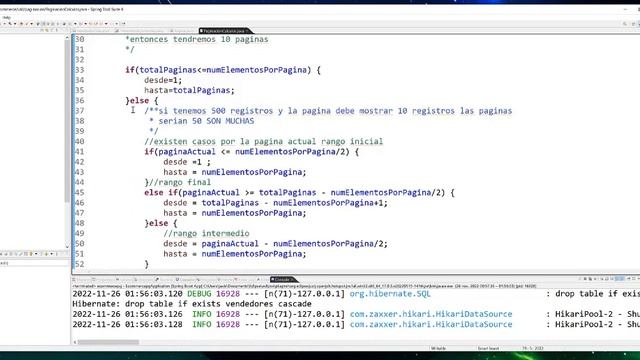Image resolution: width=640 pixels, height=360 pixels.
Task: Click the 'if(totalPaginas<=numElementosPorPagina)' line
Action: click(x=223, y=70)
